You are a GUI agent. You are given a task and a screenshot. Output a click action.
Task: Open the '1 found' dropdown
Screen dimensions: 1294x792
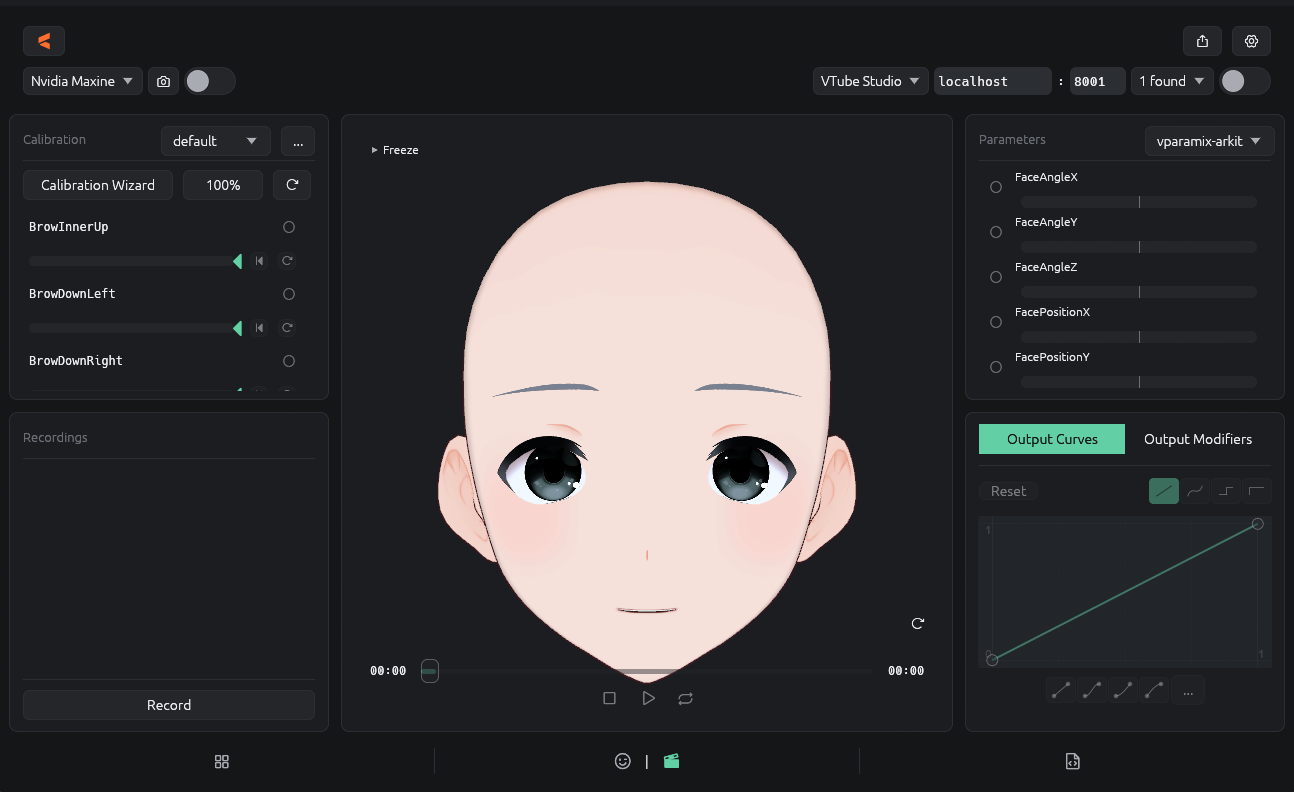1172,81
